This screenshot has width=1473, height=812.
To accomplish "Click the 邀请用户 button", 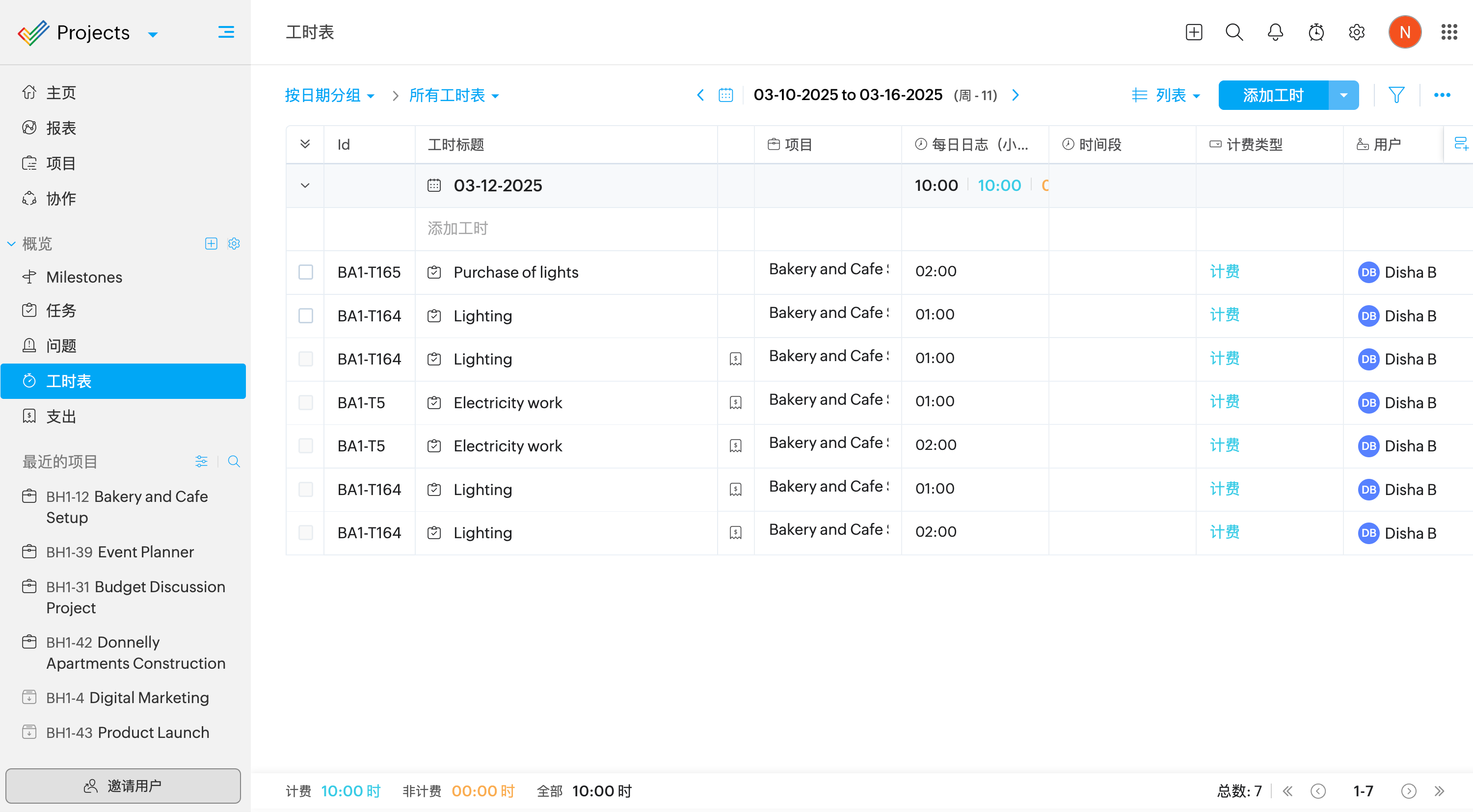I will 123,786.
